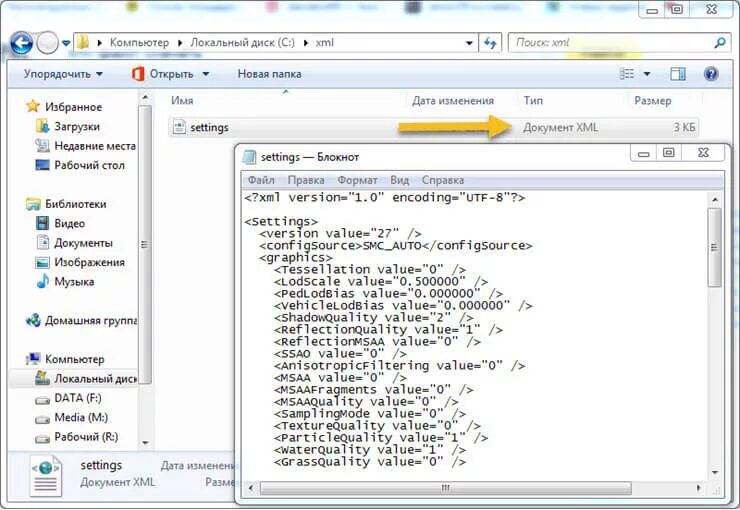Select the settings file in list
Viewport: 740px width, 510px height.
click(433, 127)
